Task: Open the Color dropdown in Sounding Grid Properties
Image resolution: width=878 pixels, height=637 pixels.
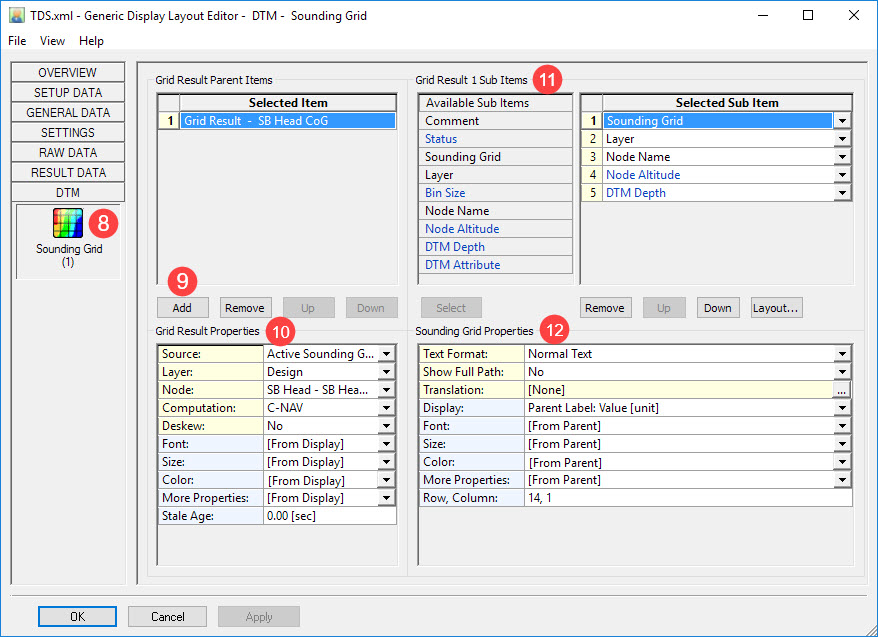Action: (842, 462)
